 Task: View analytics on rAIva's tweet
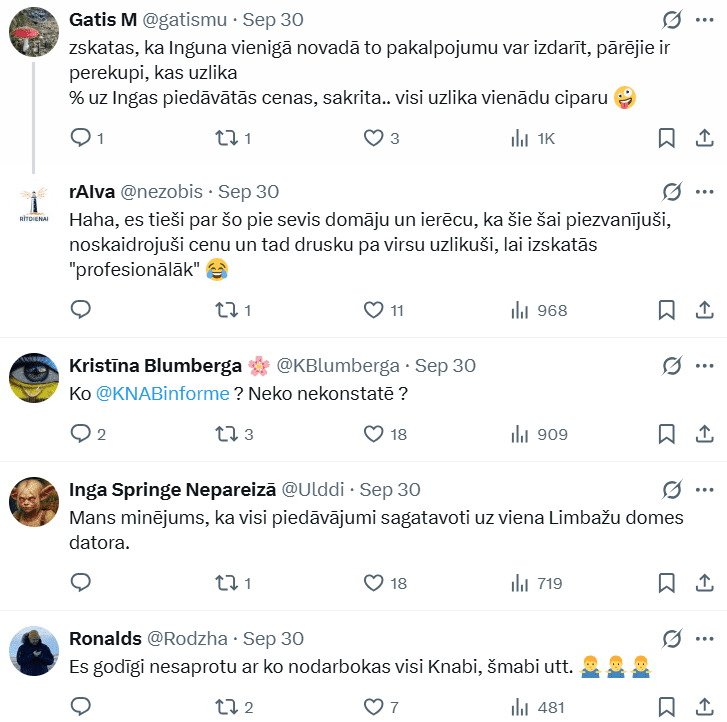click(x=520, y=310)
